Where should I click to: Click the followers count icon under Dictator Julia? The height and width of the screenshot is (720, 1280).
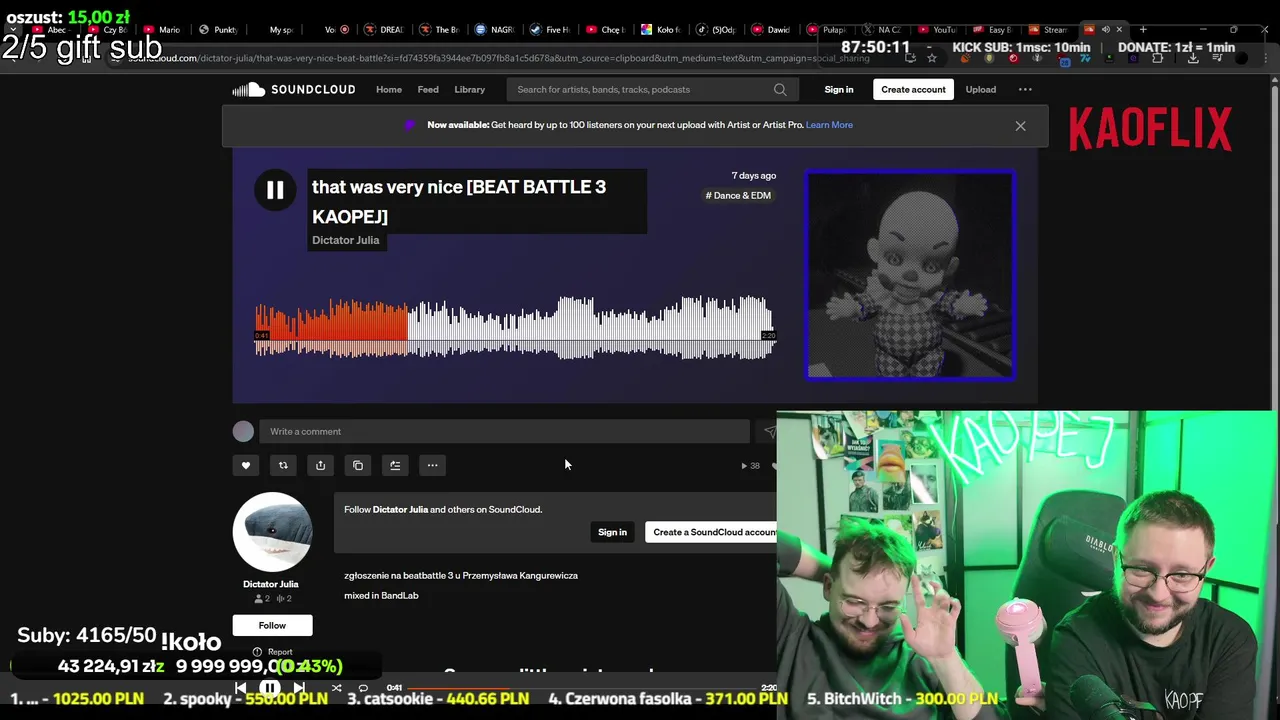(261, 598)
